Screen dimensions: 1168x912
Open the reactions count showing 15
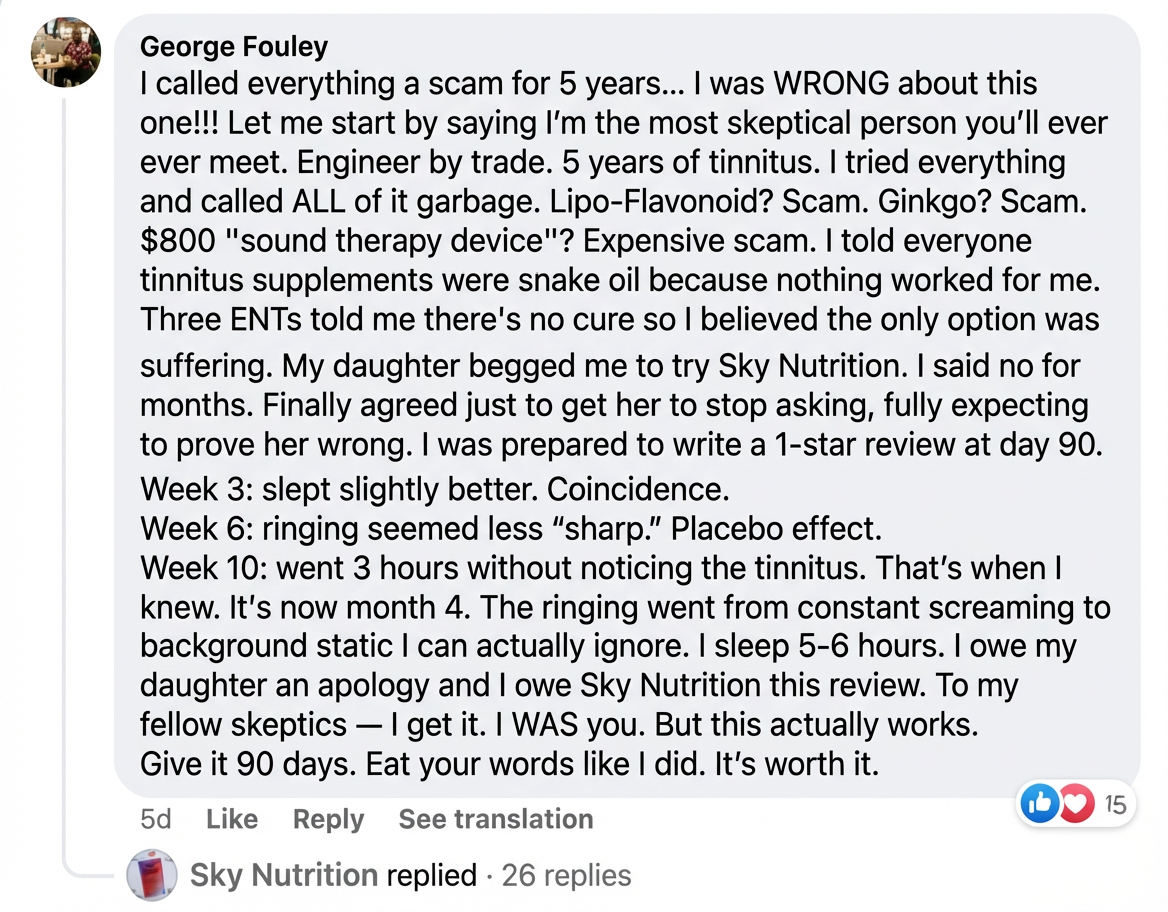pyautogui.click(x=1115, y=803)
